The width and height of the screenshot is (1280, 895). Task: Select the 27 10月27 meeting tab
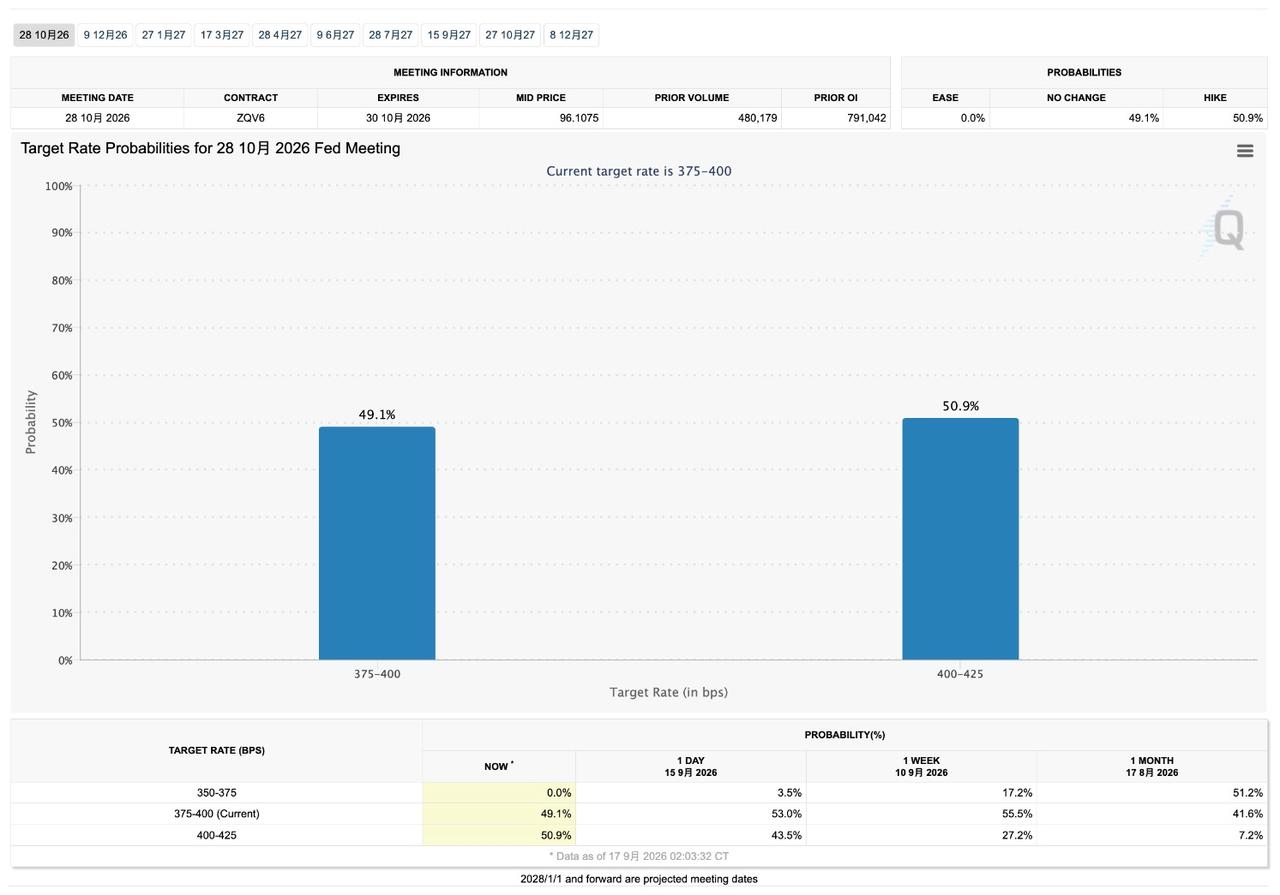coord(510,35)
